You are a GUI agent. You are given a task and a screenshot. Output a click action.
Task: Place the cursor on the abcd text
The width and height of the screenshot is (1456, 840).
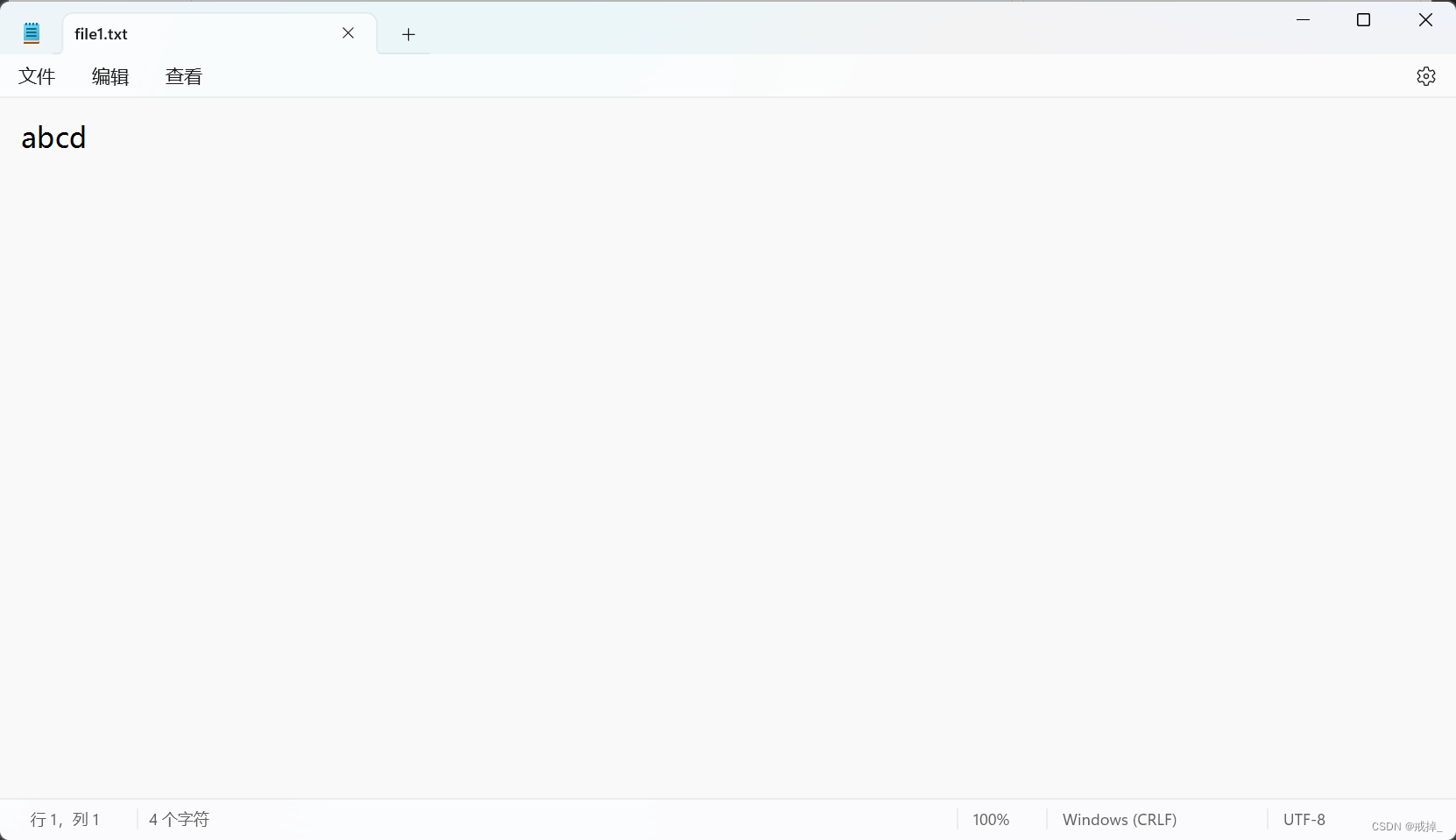(x=53, y=138)
